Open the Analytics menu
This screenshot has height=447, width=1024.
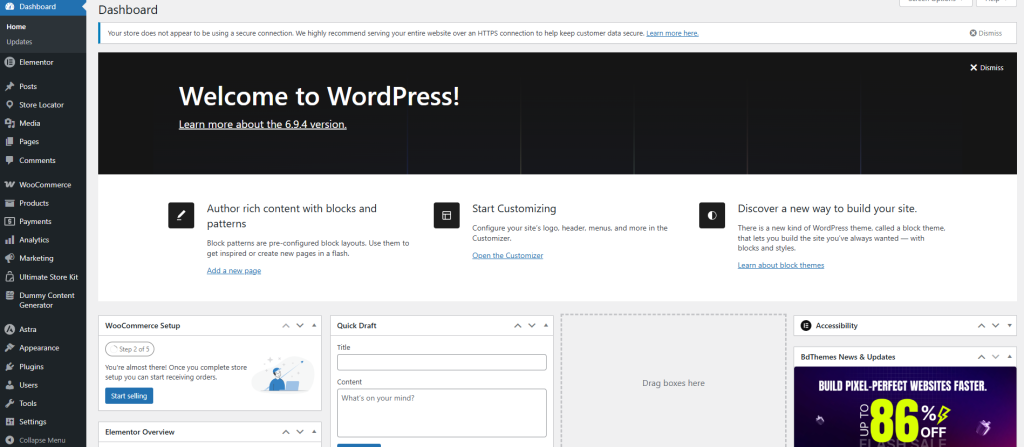[42, 240]
